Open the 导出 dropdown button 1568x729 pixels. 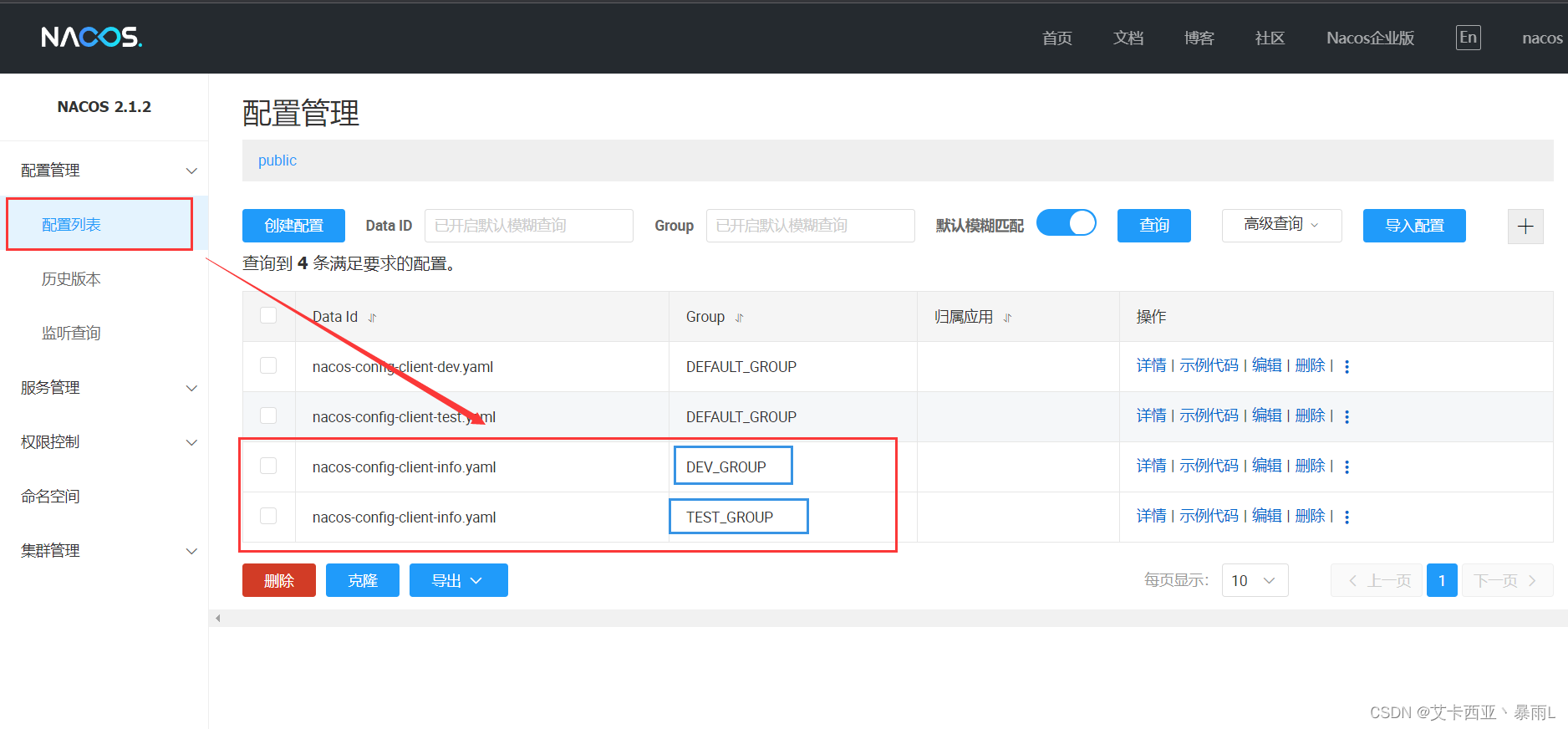tap(458, 580)
